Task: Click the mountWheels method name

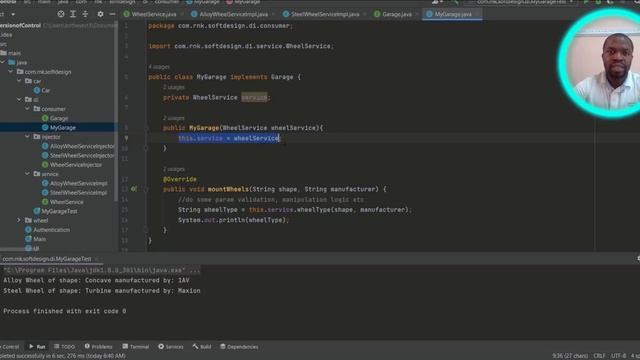Action: [228, 189]
